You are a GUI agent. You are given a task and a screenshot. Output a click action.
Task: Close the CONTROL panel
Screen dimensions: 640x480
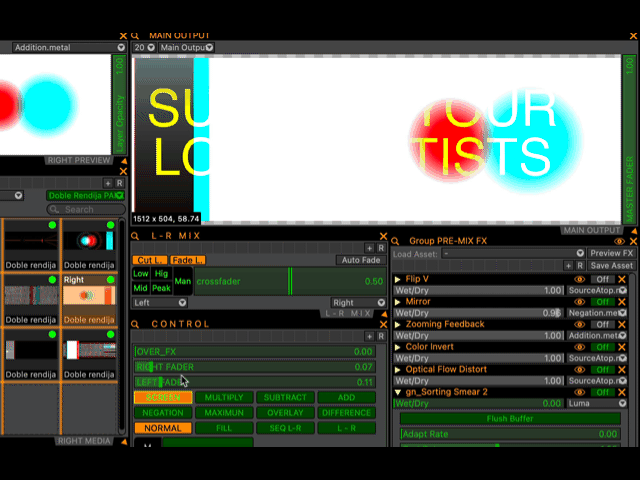pos(383,324)
